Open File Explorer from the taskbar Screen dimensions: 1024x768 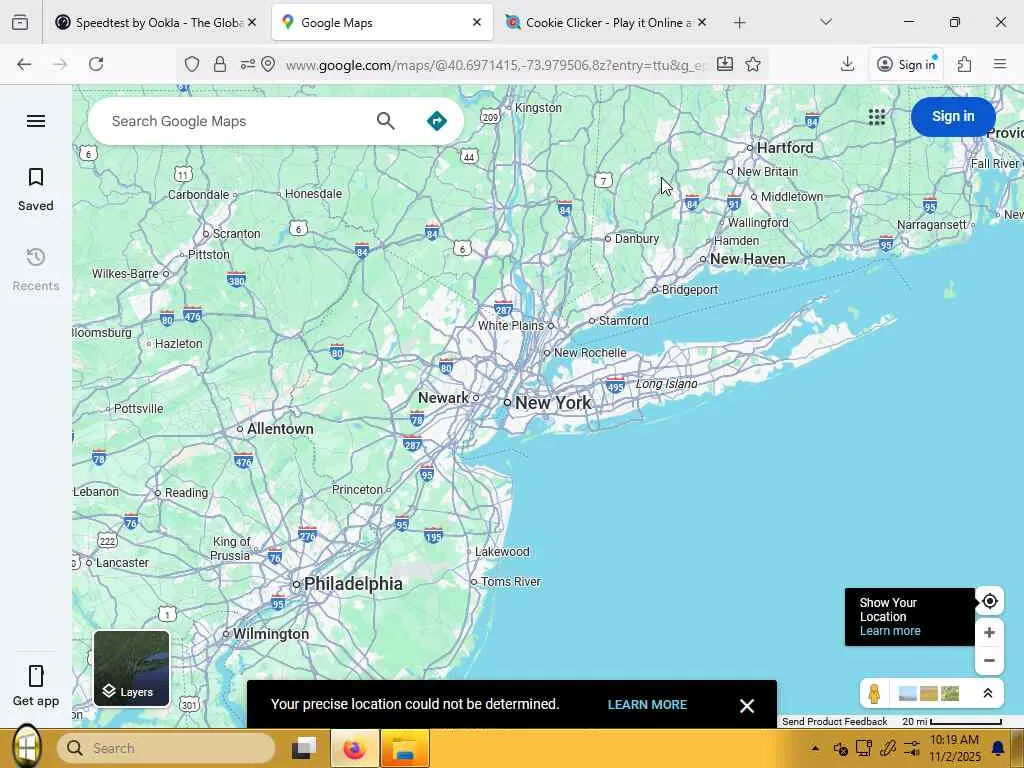tap(405, 748)
